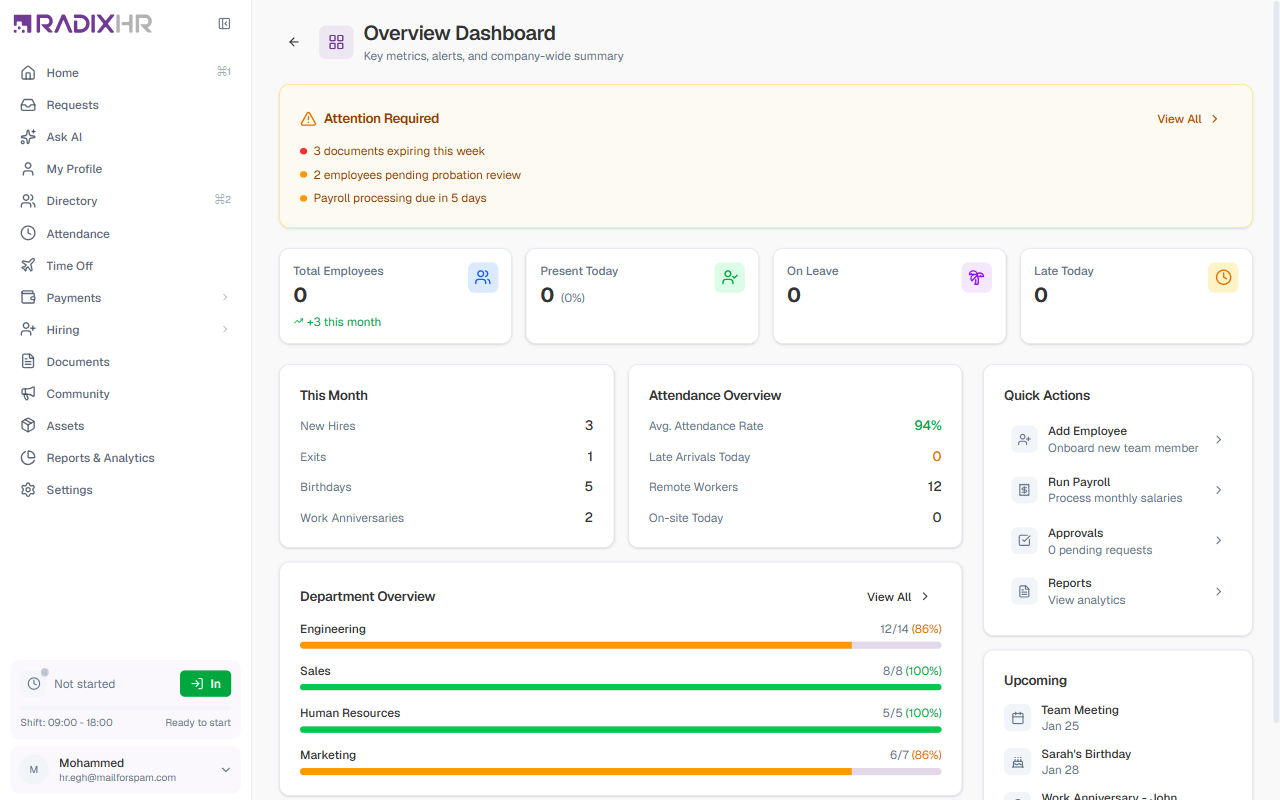Screen dimensions: 1280x800
Task: Click the Add Employee row chevron
Action: (1218, 439)
